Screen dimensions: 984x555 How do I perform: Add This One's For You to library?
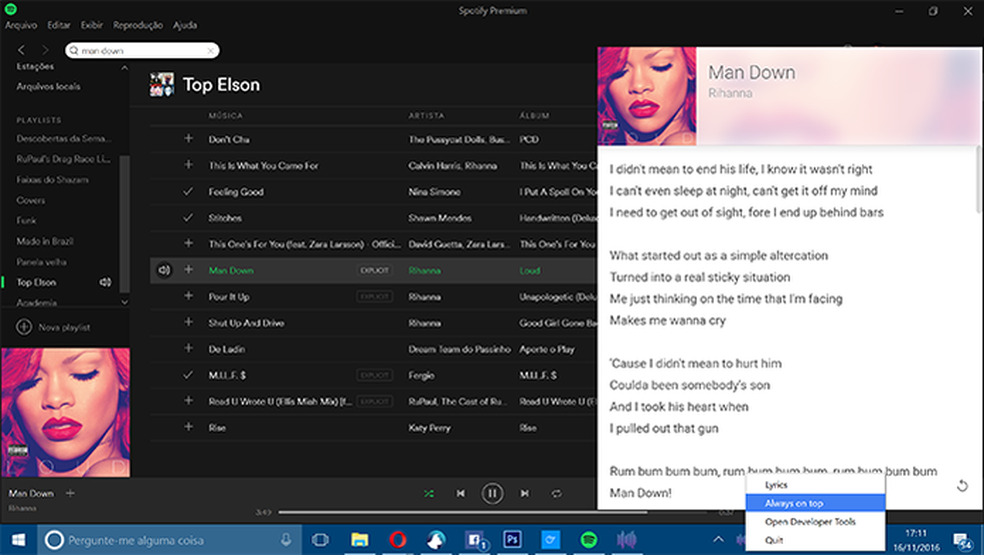[188, 243]
